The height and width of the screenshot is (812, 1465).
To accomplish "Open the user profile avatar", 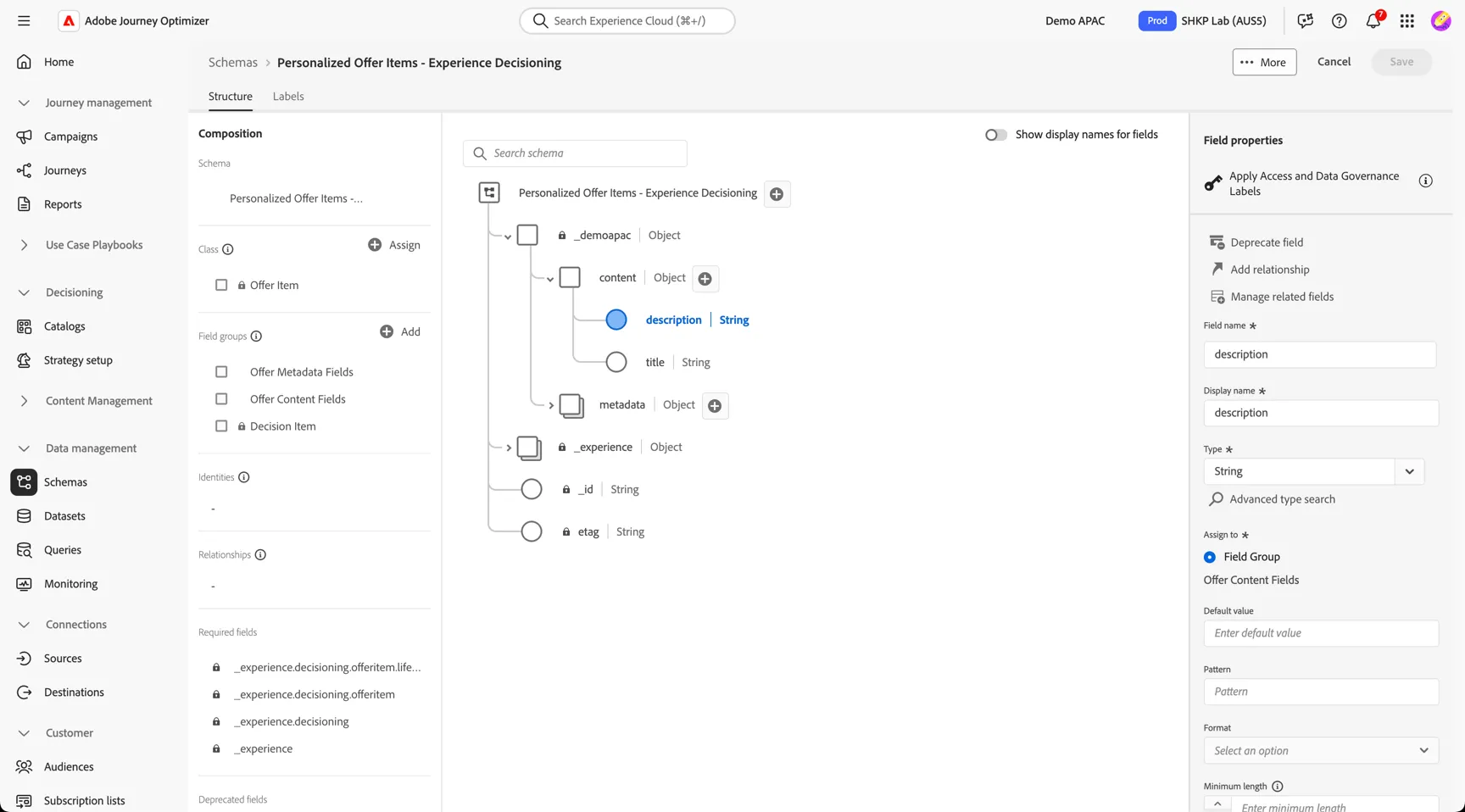I will coord(1440,20).
